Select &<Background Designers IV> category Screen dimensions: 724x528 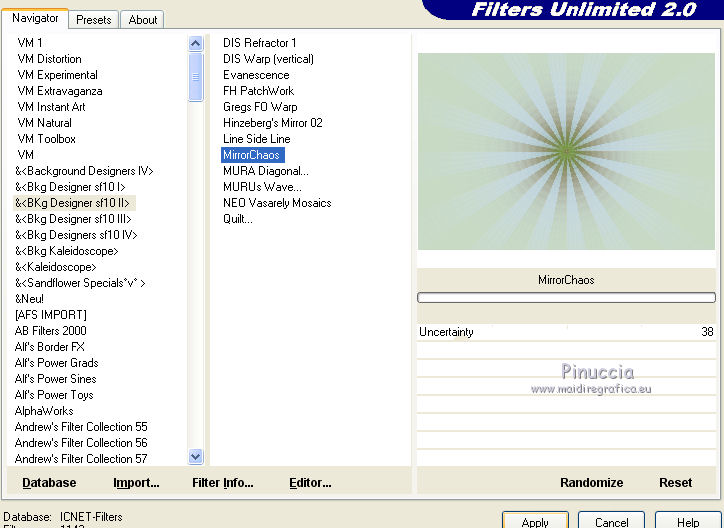84,171
